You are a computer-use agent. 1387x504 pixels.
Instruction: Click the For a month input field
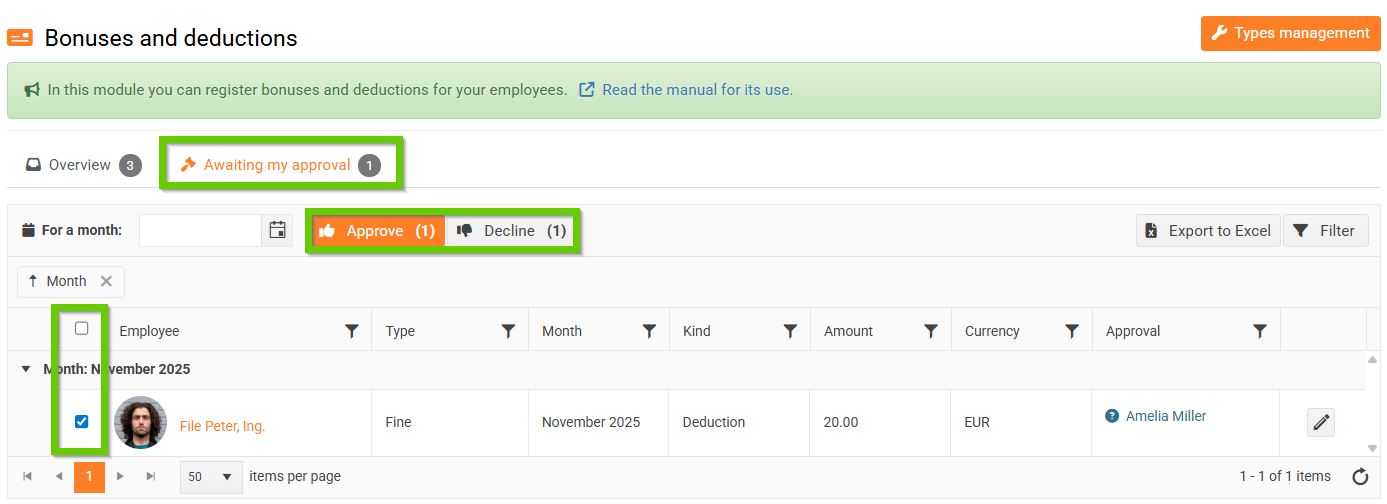[200, 230]
